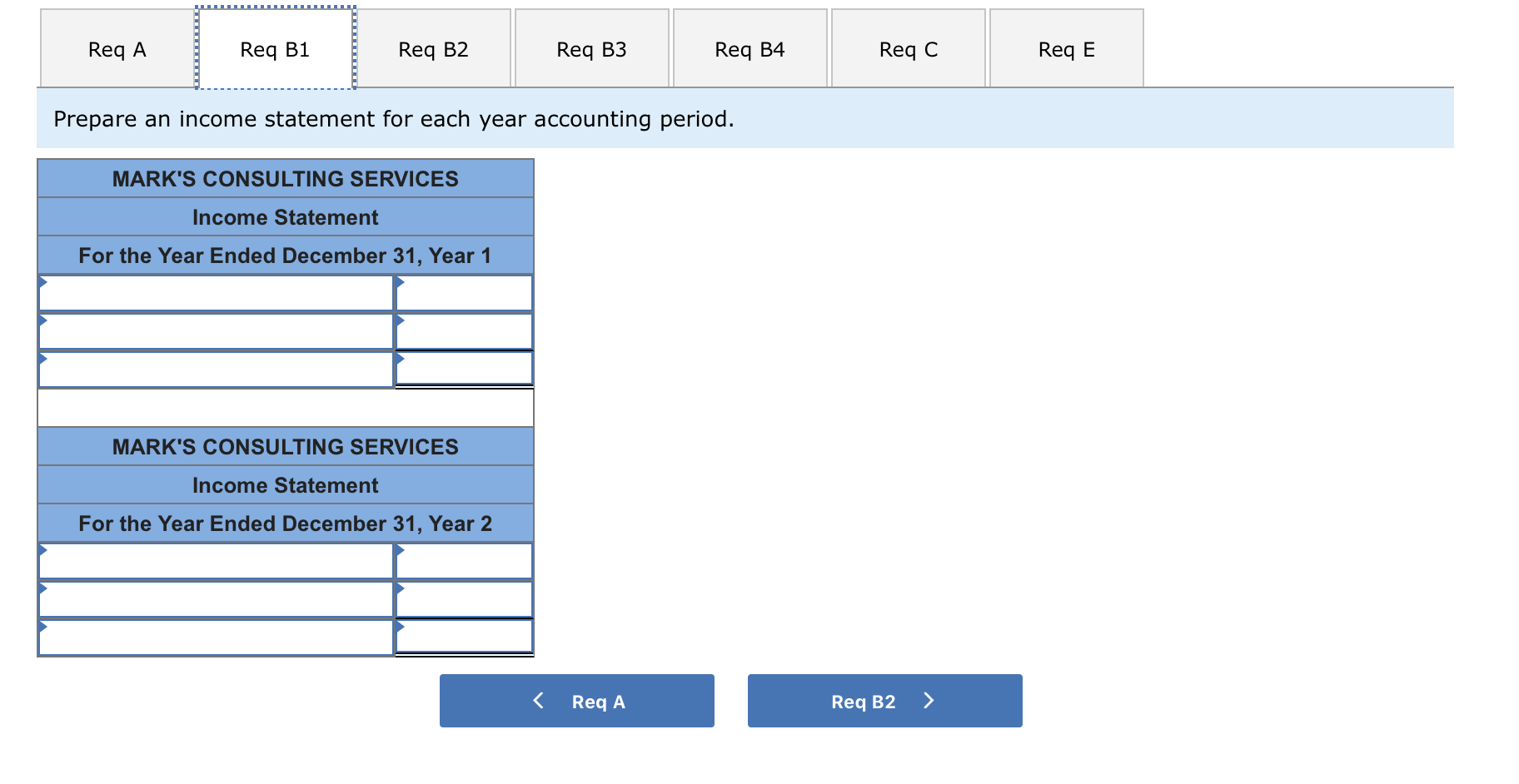Open third label dropdown in Year 1 statement

click(216, 370)
